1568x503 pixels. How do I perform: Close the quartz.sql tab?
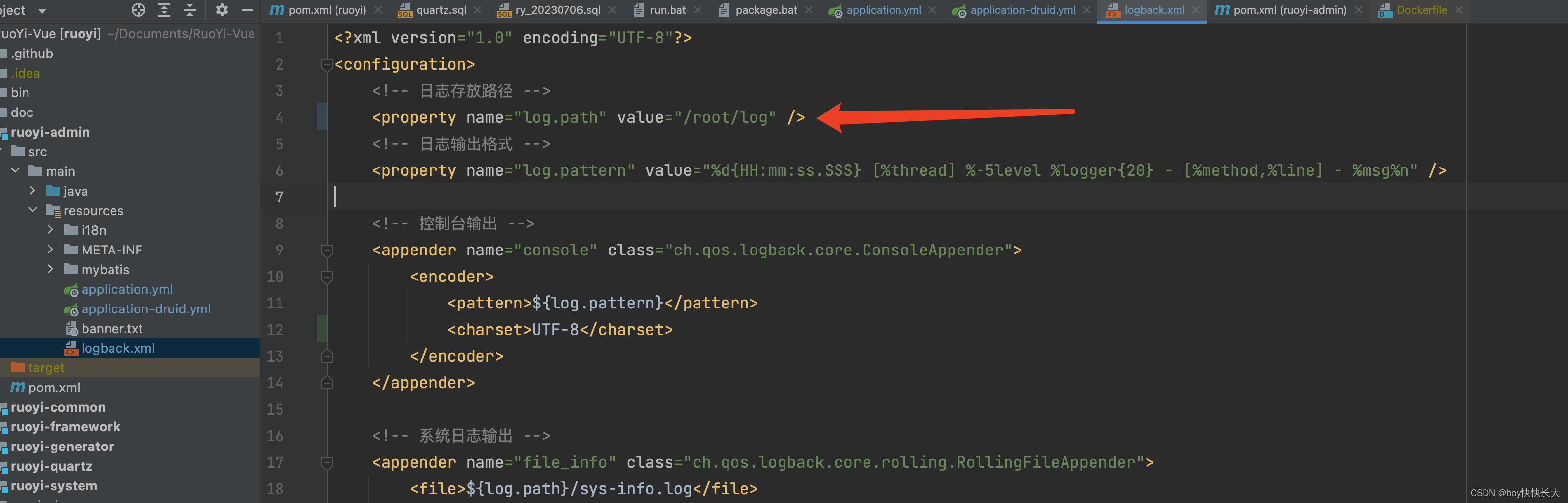tap(477, 10)
